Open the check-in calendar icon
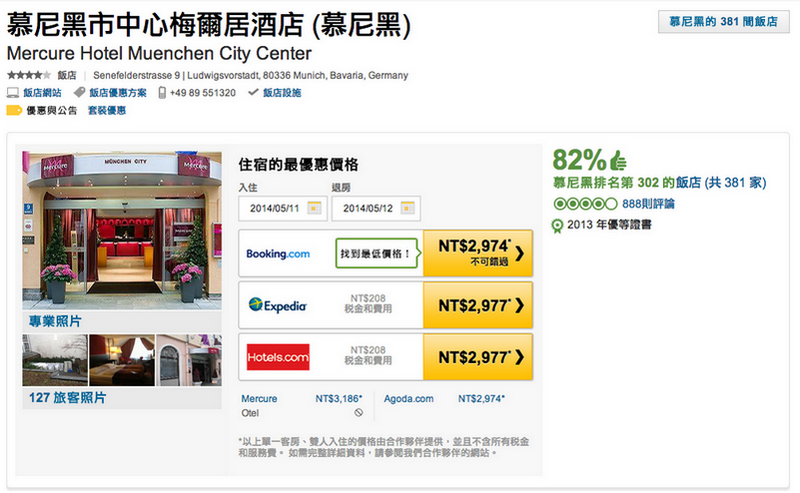Viewport: 800px width, 493px height. coord(314,208)
